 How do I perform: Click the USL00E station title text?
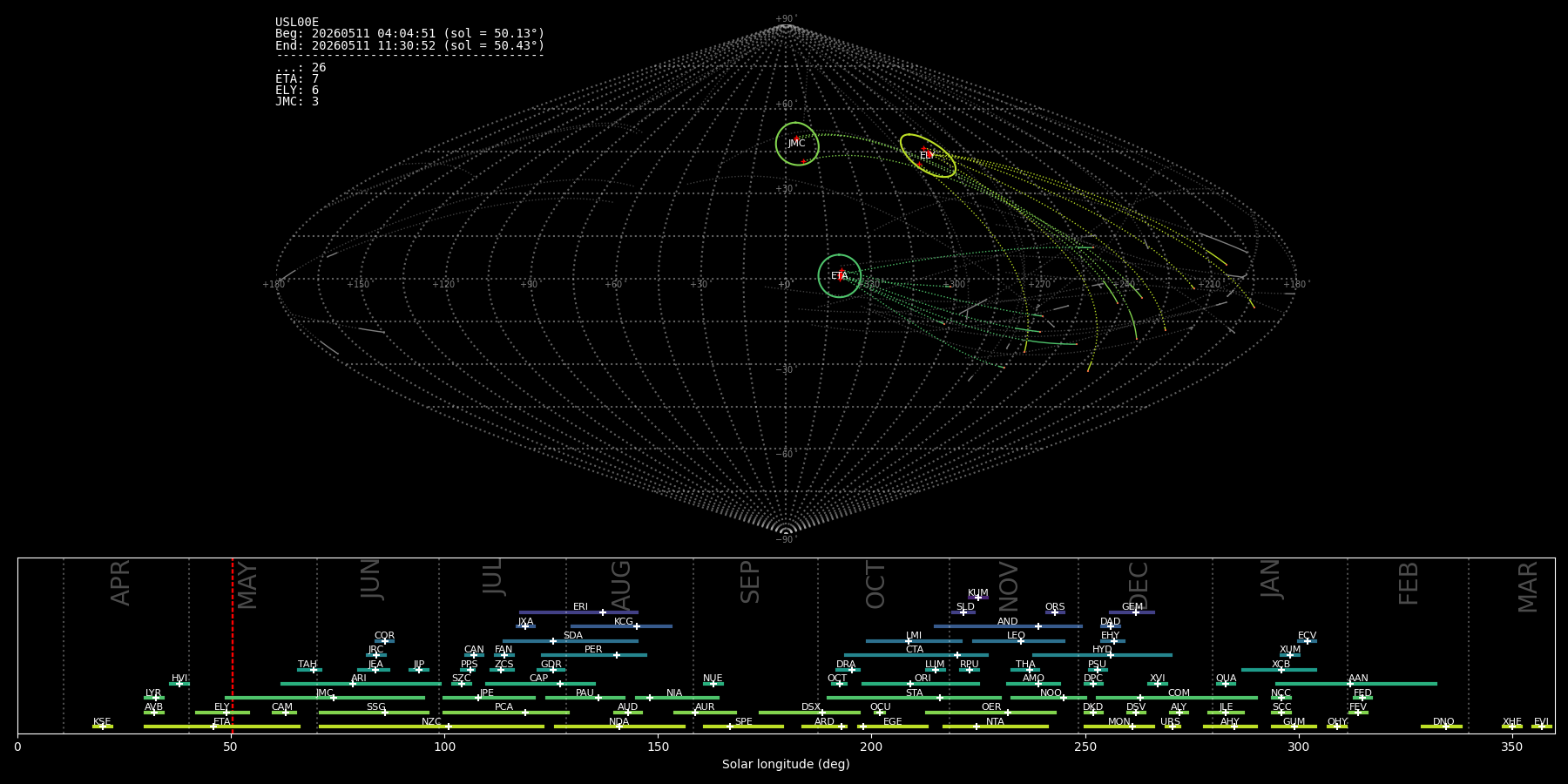[297, 23]
